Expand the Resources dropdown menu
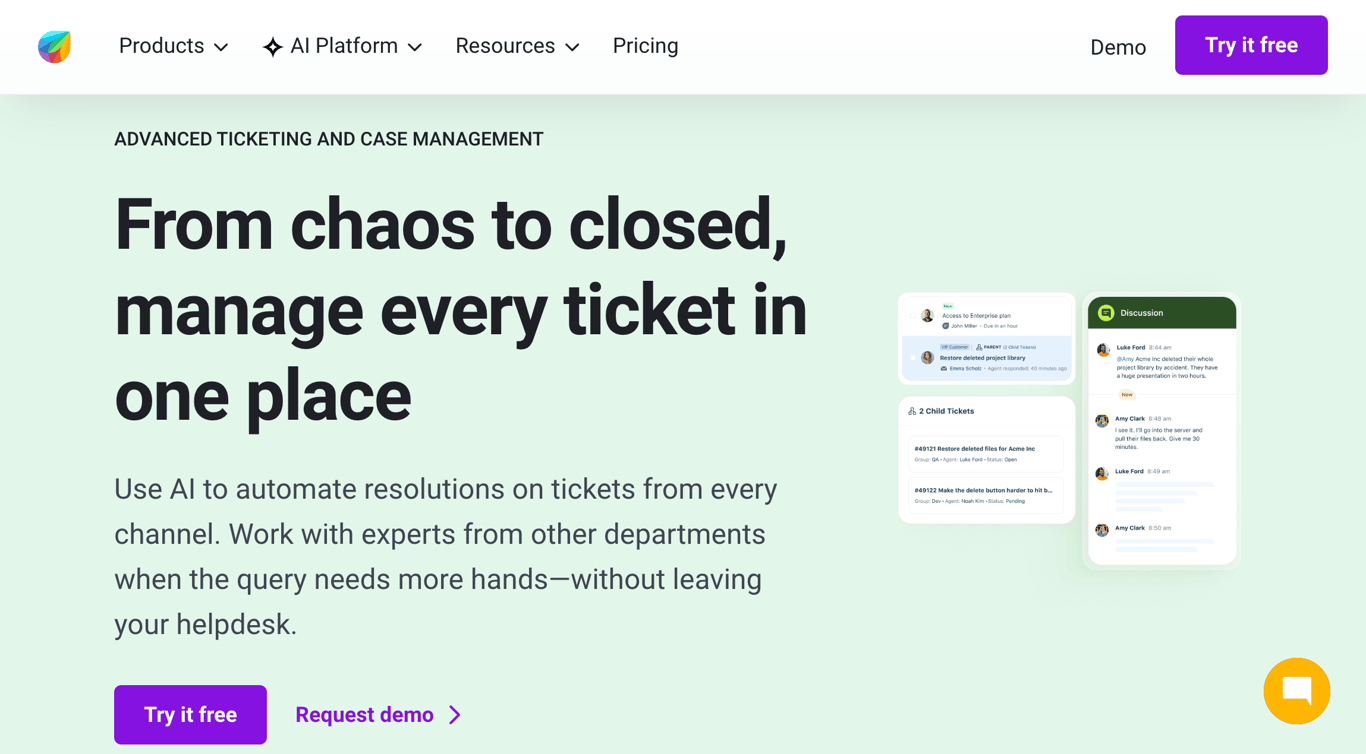Viewport: 1366px width, 754px height. coord(517,46)
